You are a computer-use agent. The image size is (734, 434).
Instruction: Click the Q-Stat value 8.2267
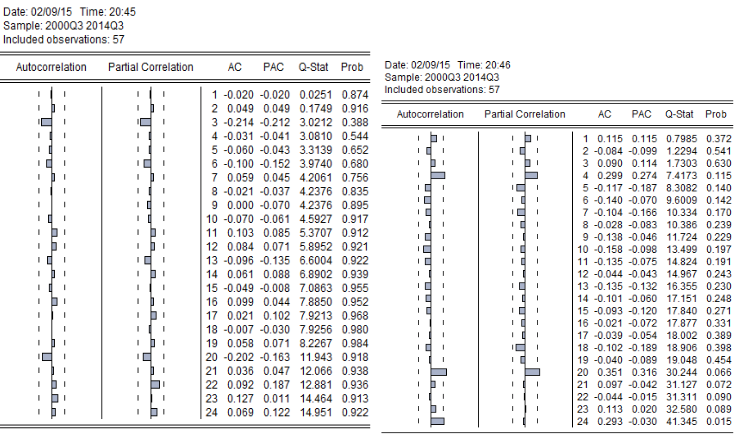click(316, 344)
